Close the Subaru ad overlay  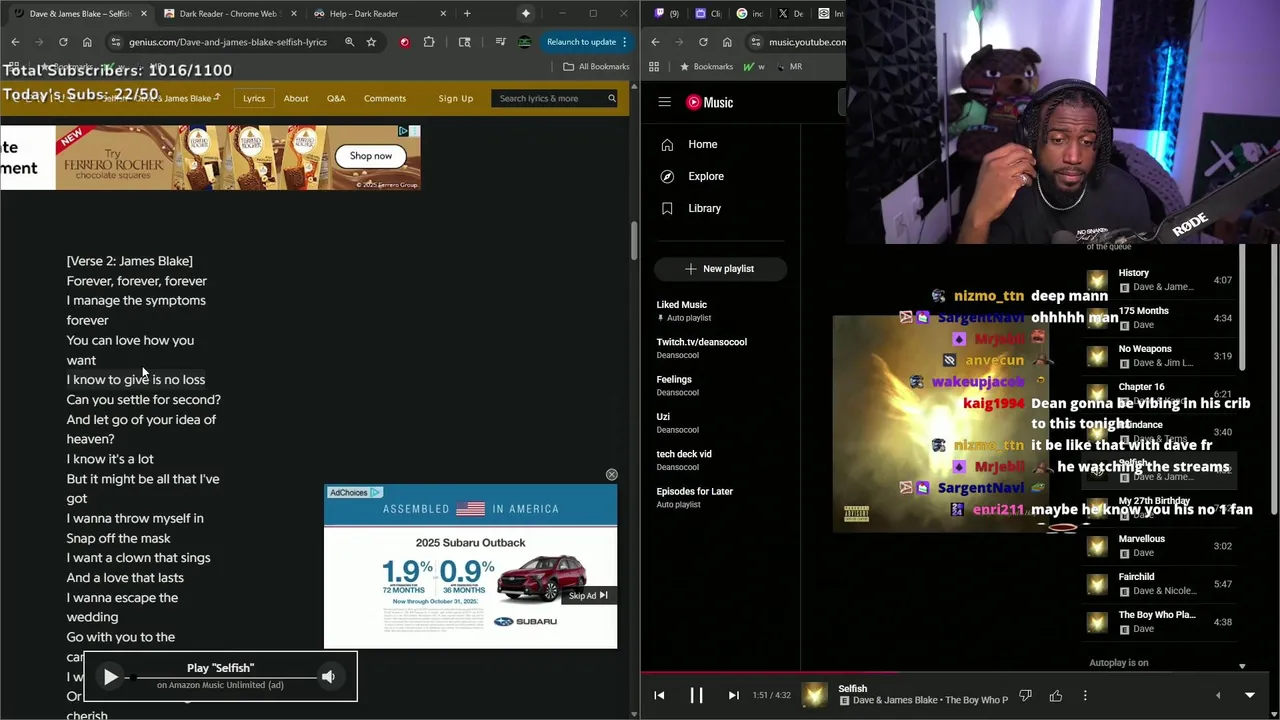point(611,474)
